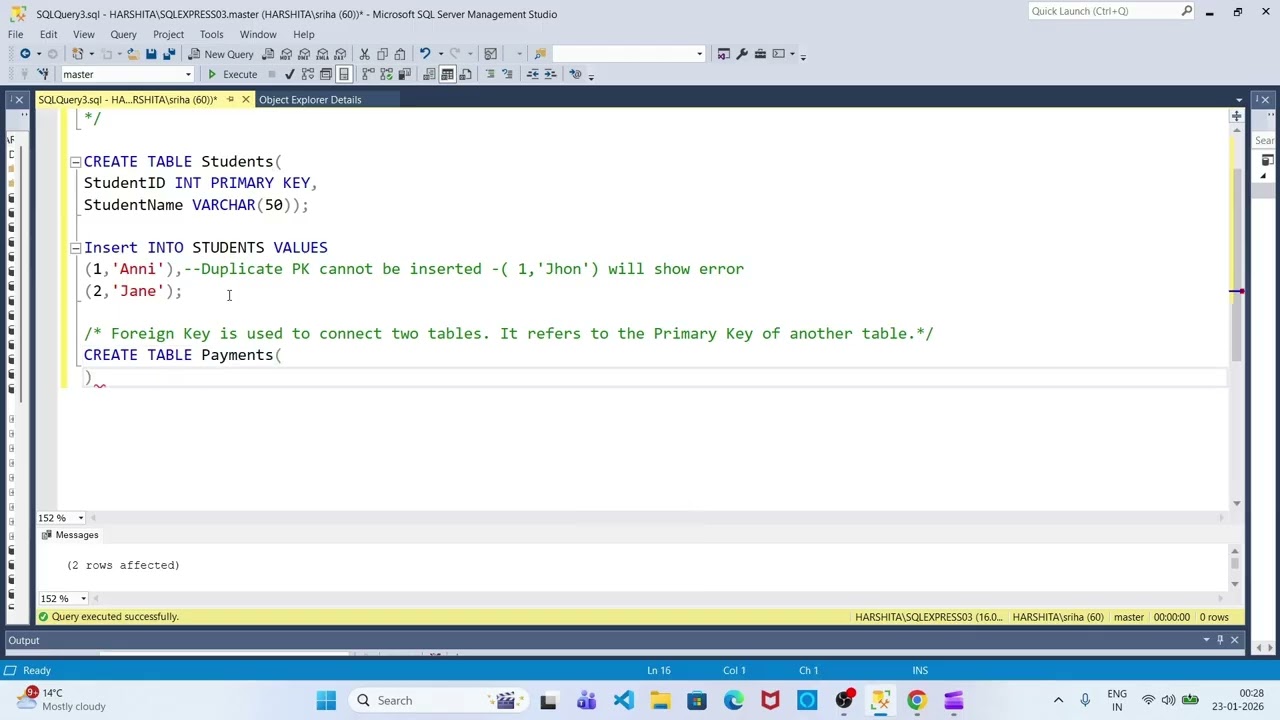Click the Parse checkmark icon

click(289, 74)
